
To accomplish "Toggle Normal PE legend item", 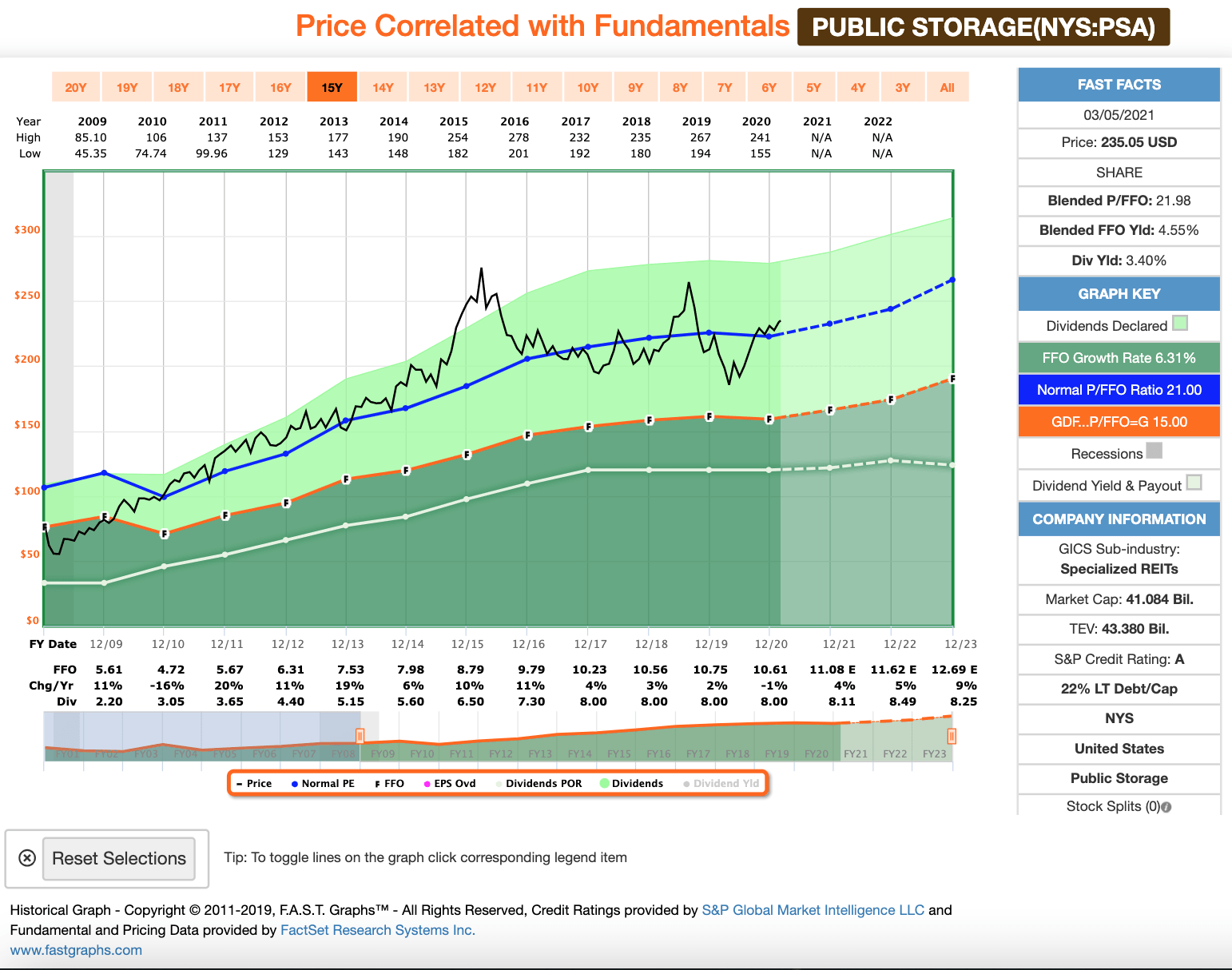I will [x=323, y=784].
